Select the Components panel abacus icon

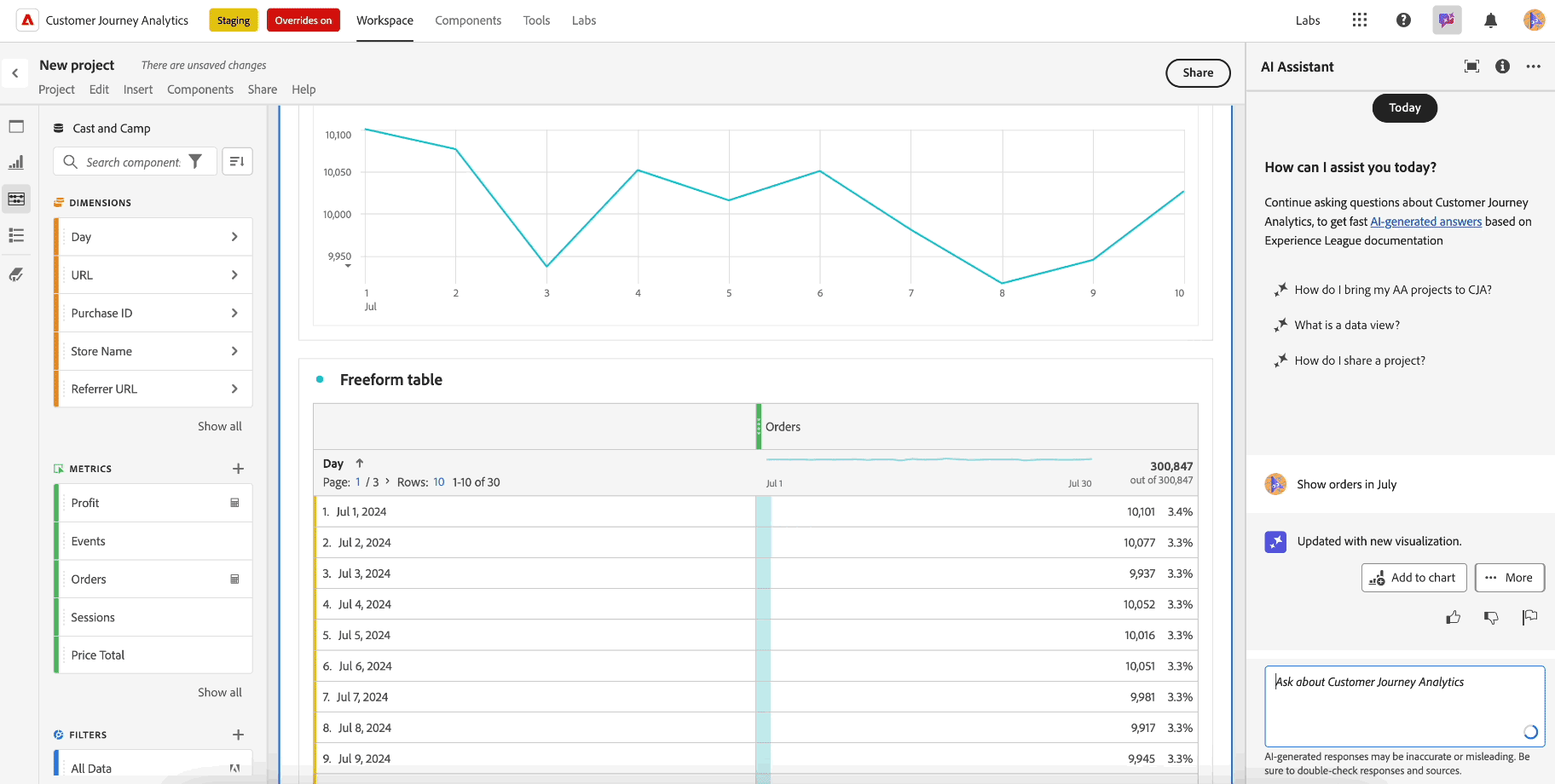click(x=16, y=199)
